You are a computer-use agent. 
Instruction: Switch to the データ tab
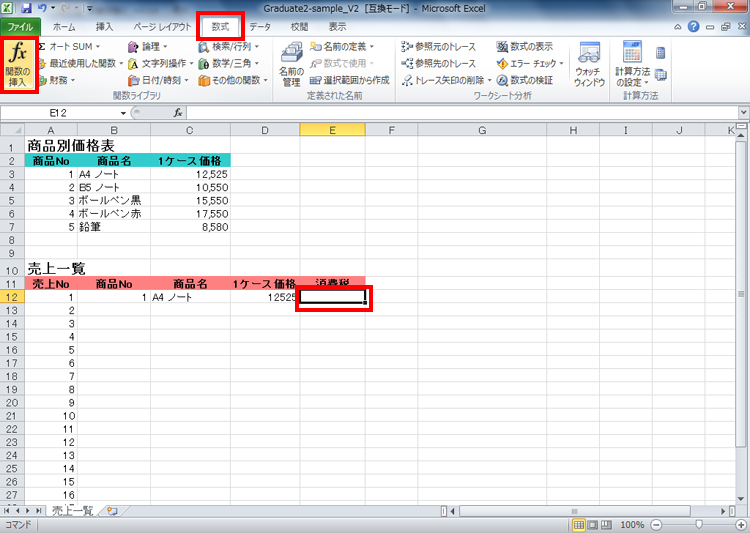(x=260, y=27)
